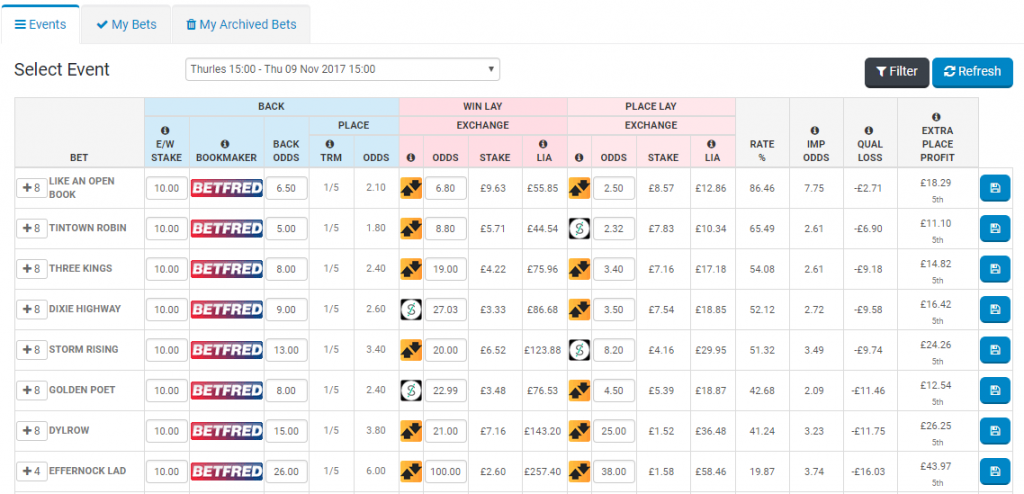The width and height of the screenshot is (1024, 494).
Task: Save the TINTOWN ROBIN bet
Action: tap(995, 229)
